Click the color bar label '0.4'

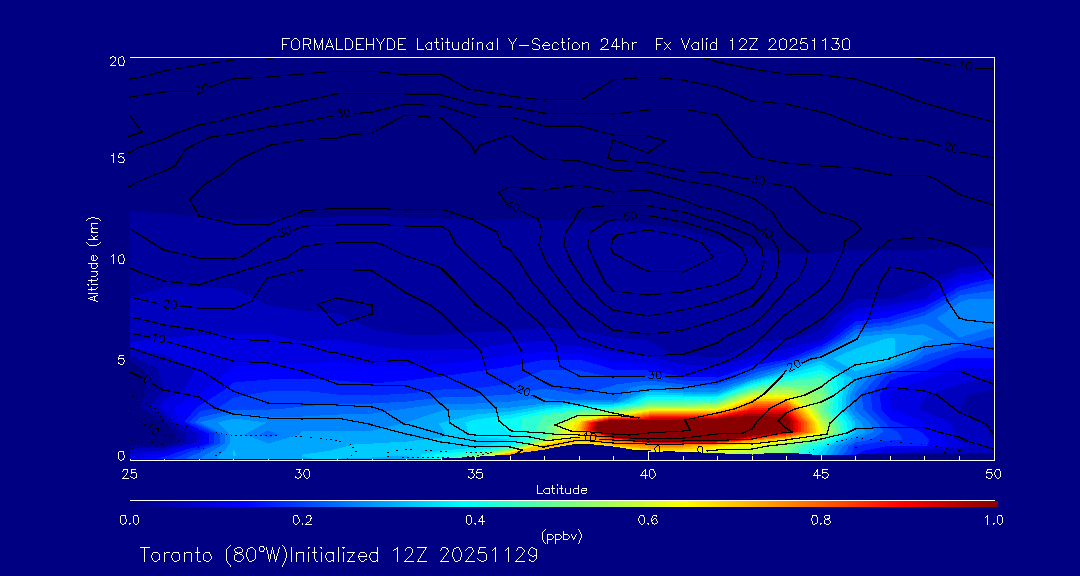475,520
